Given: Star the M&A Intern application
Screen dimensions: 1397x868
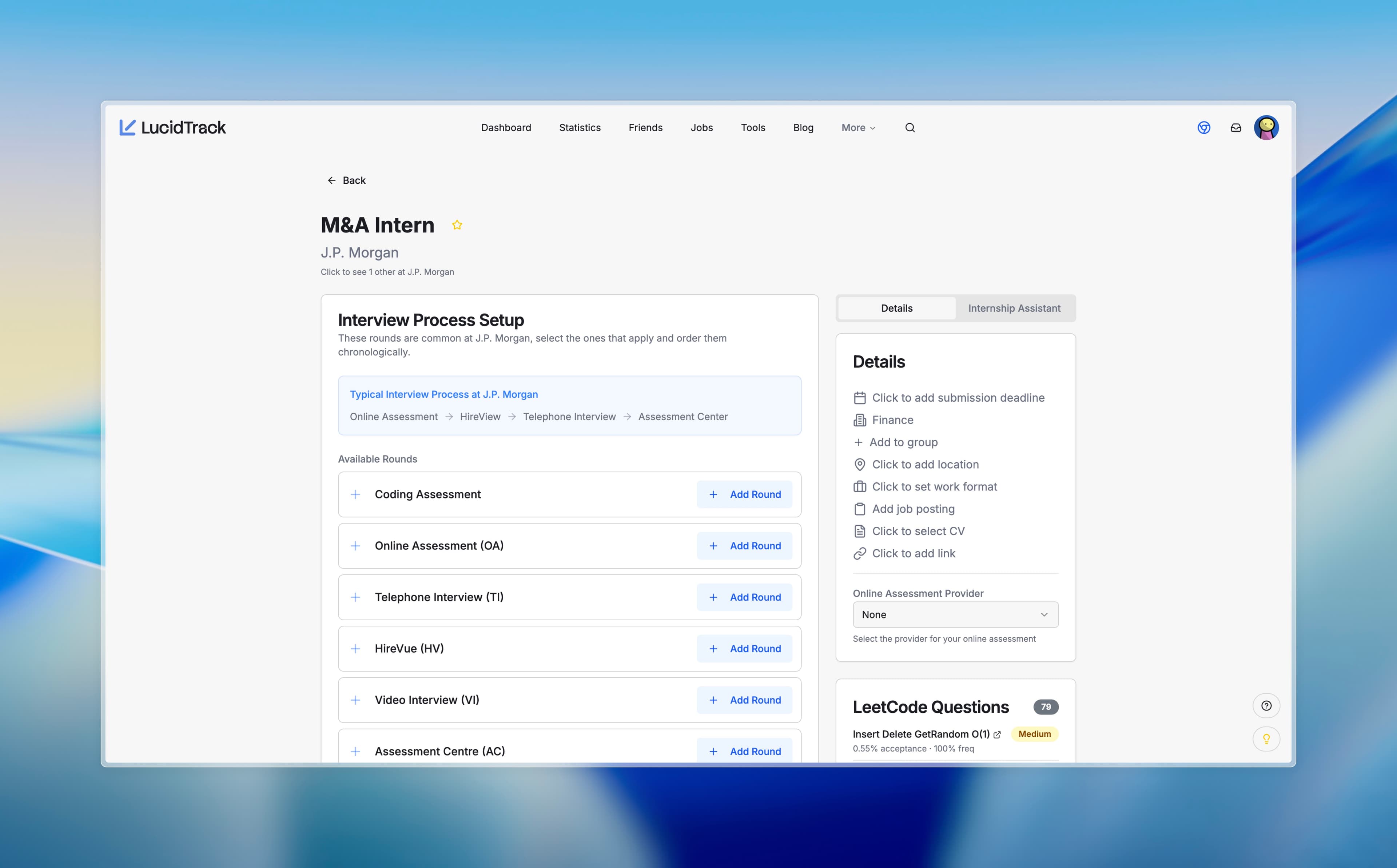Looking at the screenshot, I should [x=457, y=224].
